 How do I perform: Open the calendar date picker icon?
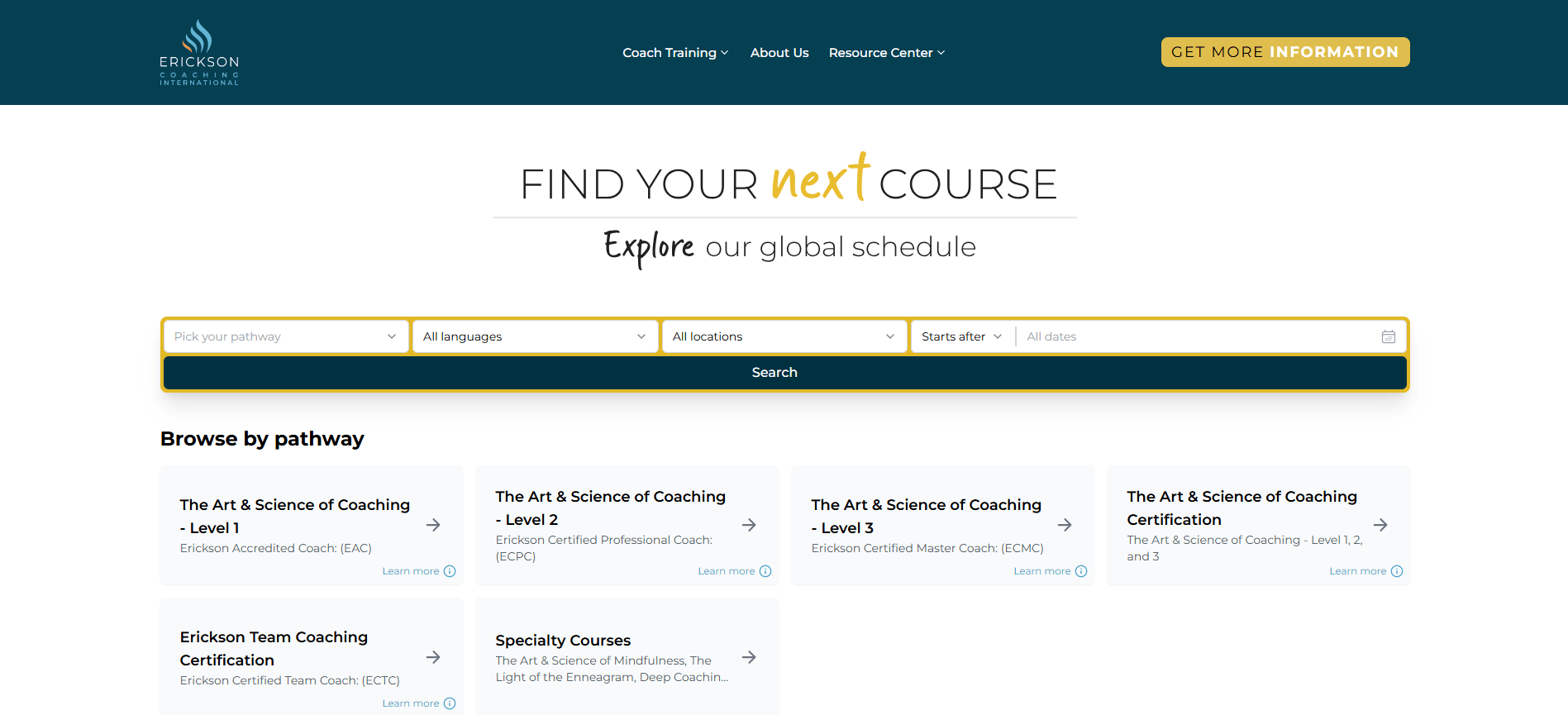(x=1389, y=336)
